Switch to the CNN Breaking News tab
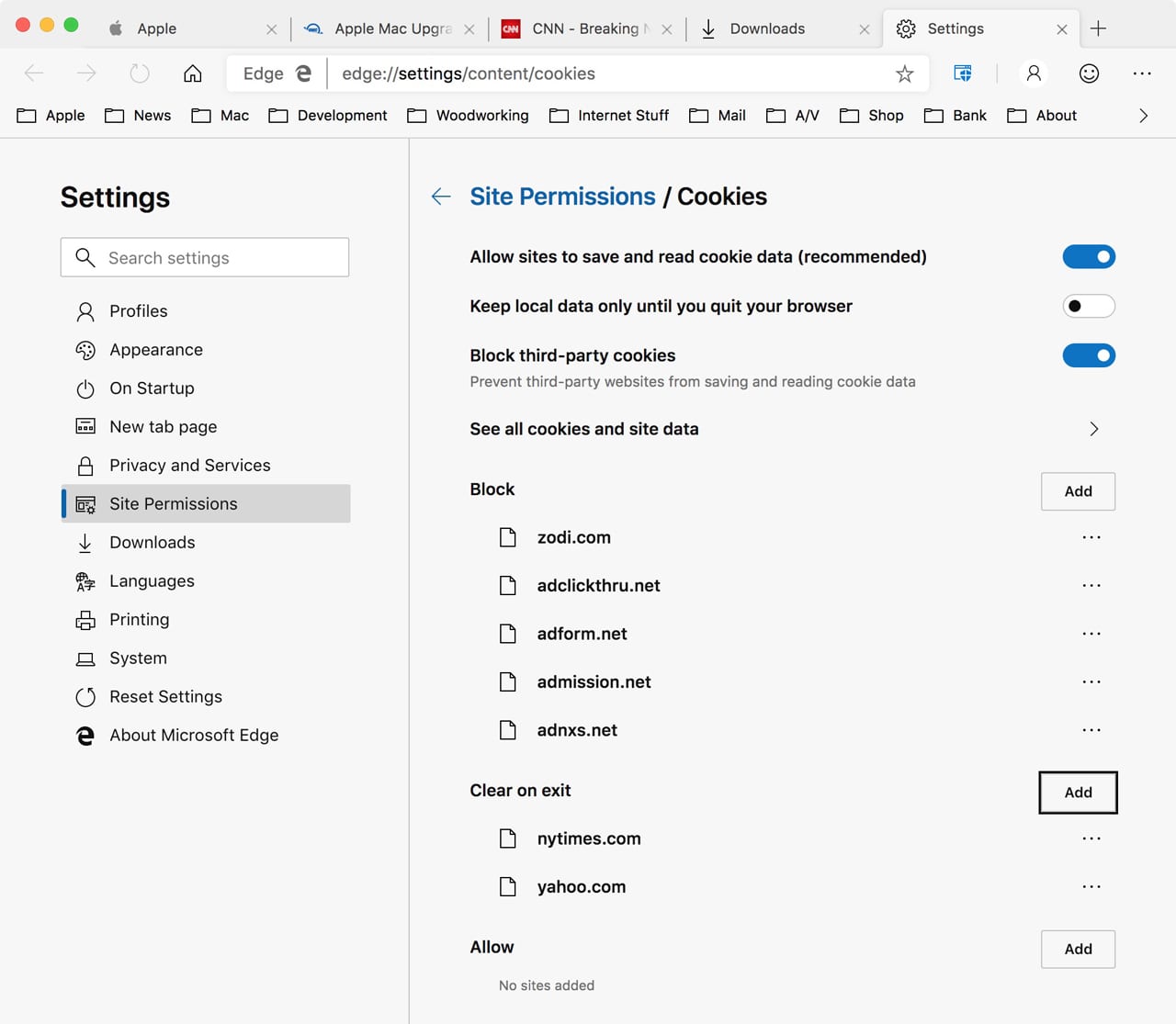Image resolution: width=1176 pixels, height=1024 pixels. click(584, 28)
